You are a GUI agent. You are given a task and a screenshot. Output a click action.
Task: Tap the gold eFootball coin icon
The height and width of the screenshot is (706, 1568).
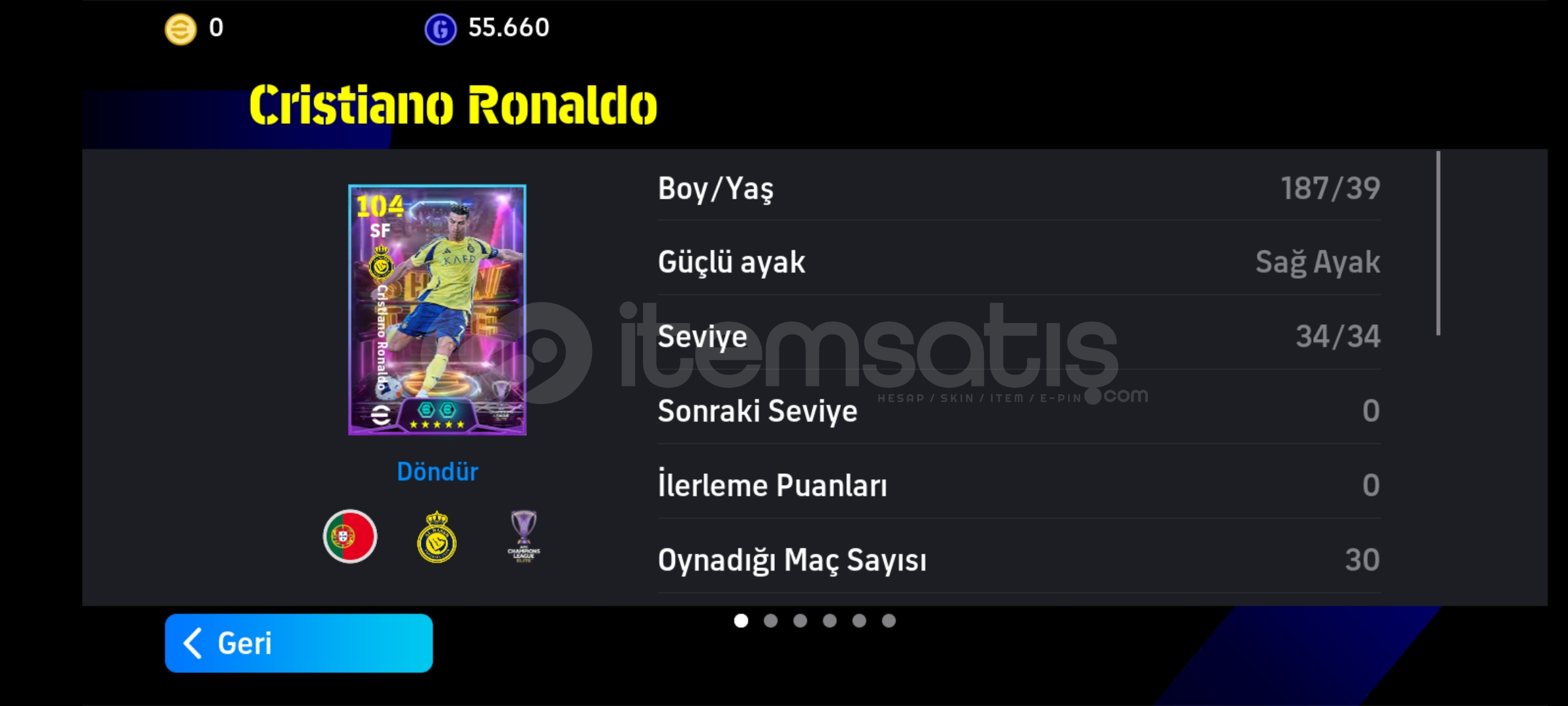(180, 29)
